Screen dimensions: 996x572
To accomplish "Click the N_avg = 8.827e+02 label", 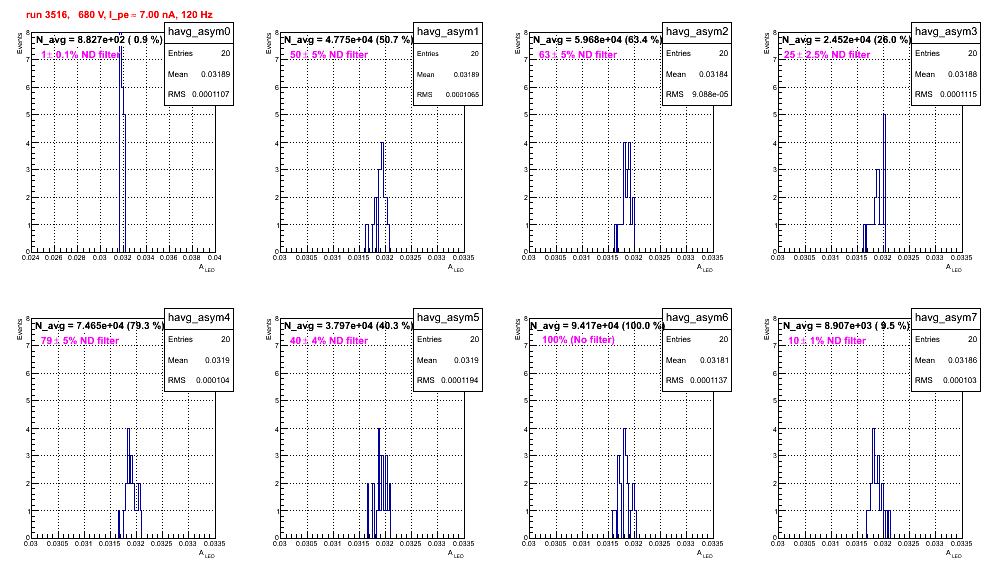I will click(x=98, y=39).
